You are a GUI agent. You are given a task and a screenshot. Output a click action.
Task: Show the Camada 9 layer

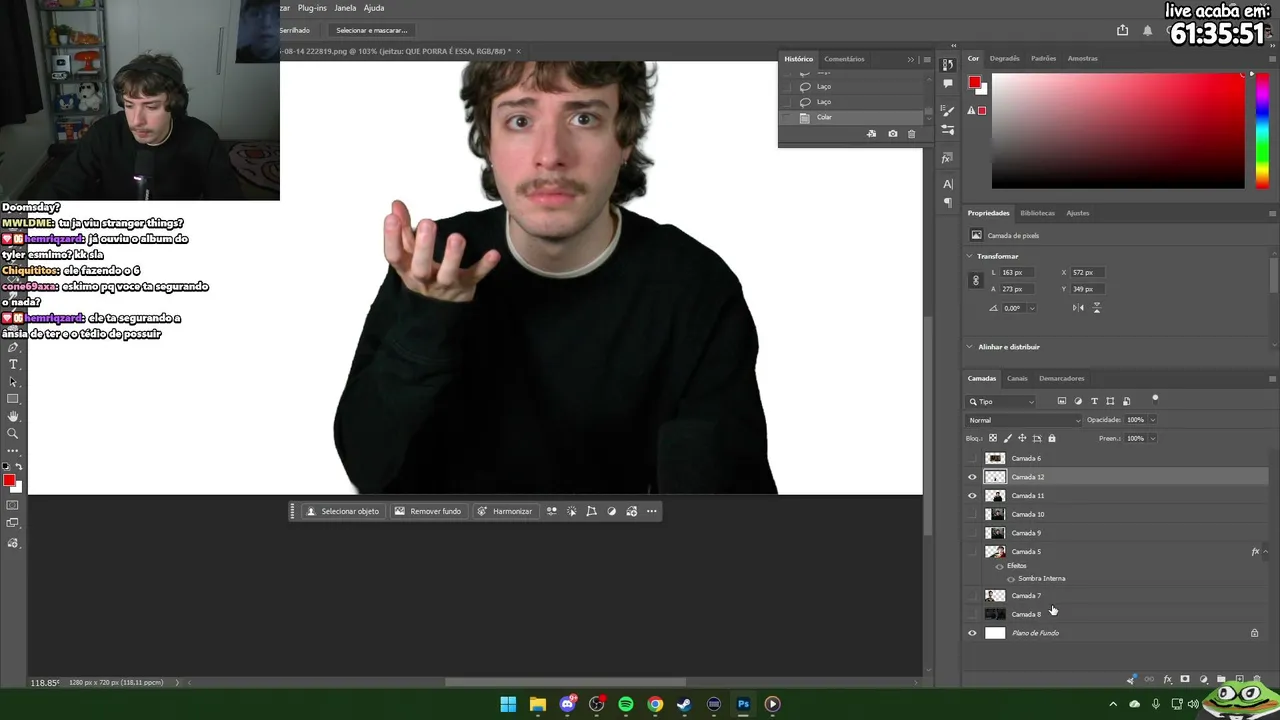coord(972,533)
